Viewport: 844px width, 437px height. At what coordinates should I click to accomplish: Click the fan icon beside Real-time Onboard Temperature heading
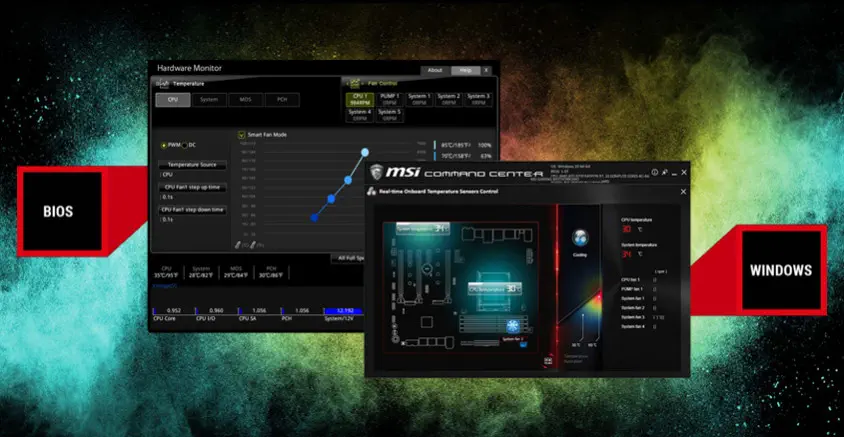coord(371,192)
